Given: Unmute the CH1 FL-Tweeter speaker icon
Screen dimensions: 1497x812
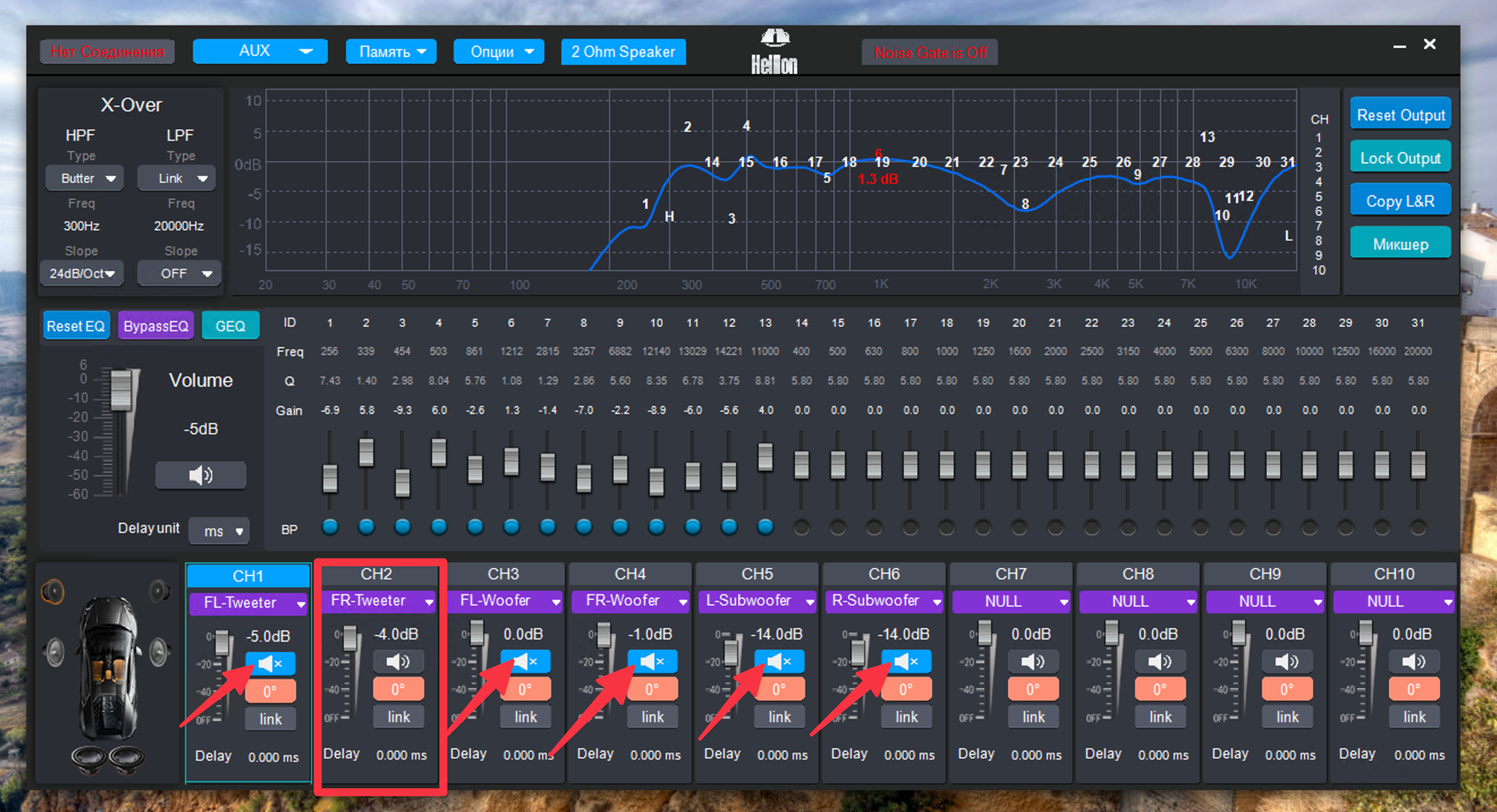Looking at the screenshot, I should point(270,664).
